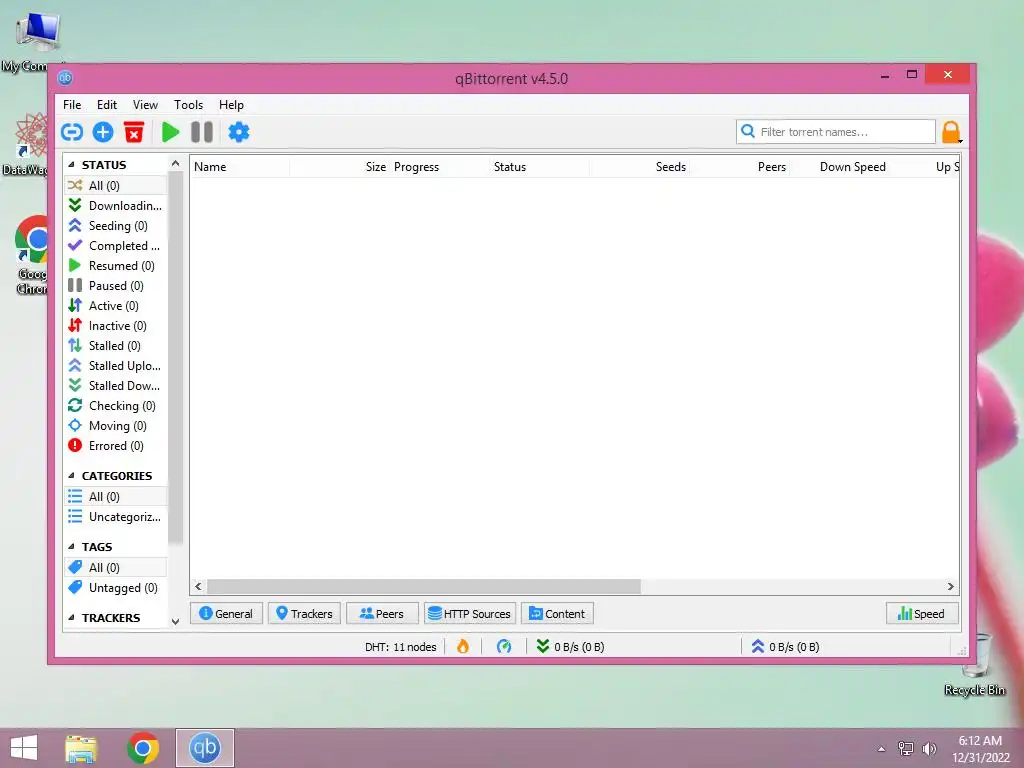This screenshot has height=768, width=1024.
Task: Open Google Chrome from the taskbar
Action: point(143,748)
